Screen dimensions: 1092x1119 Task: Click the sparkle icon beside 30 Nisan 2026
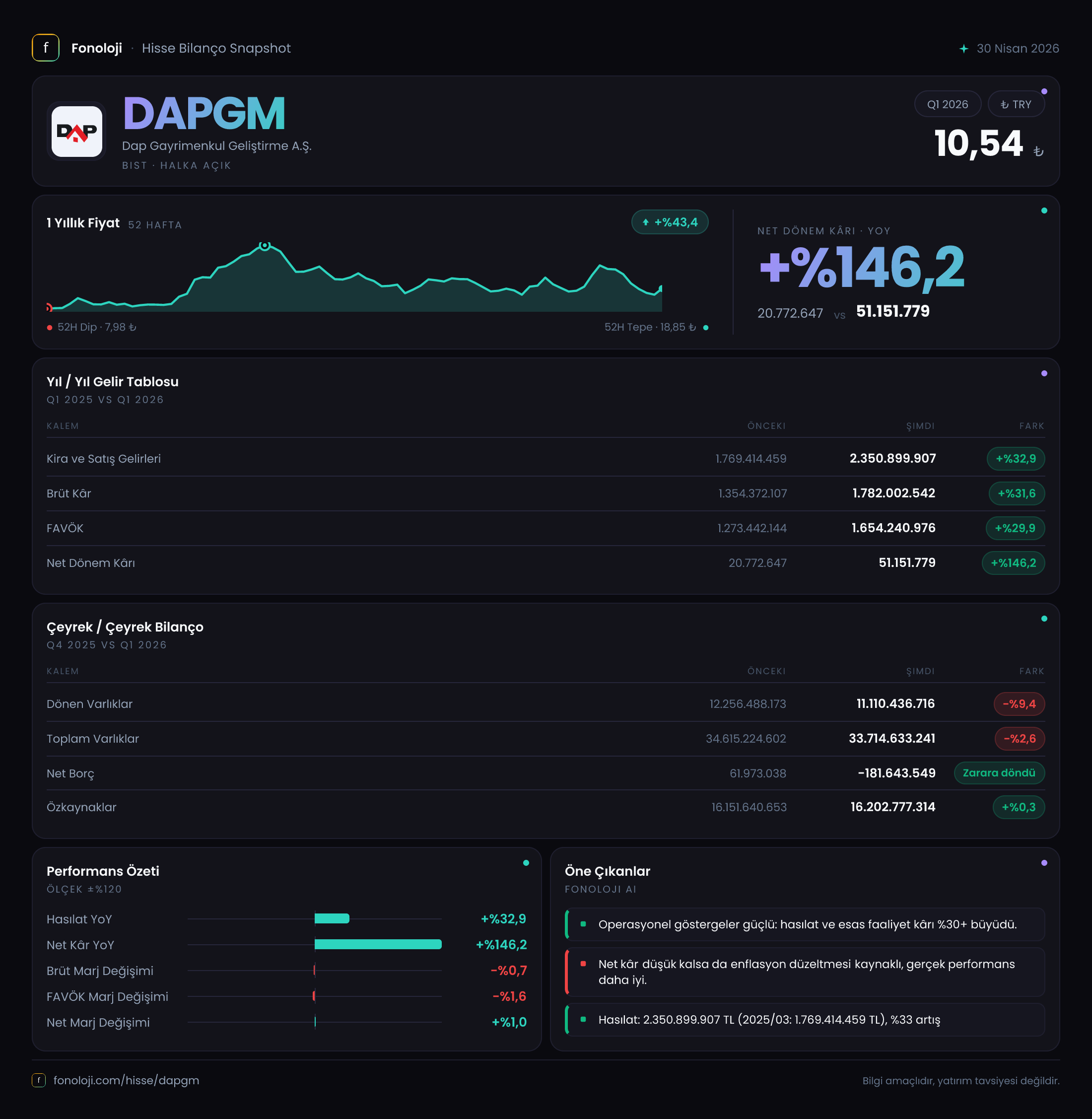(x=963, y=49)
